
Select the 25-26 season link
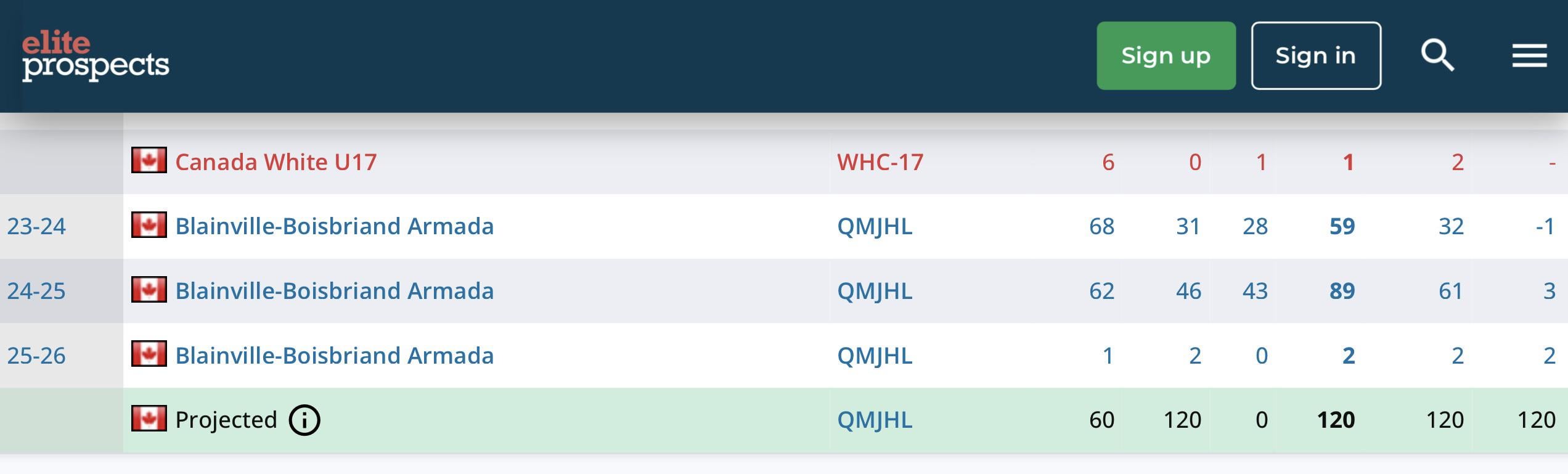(36, 356)
